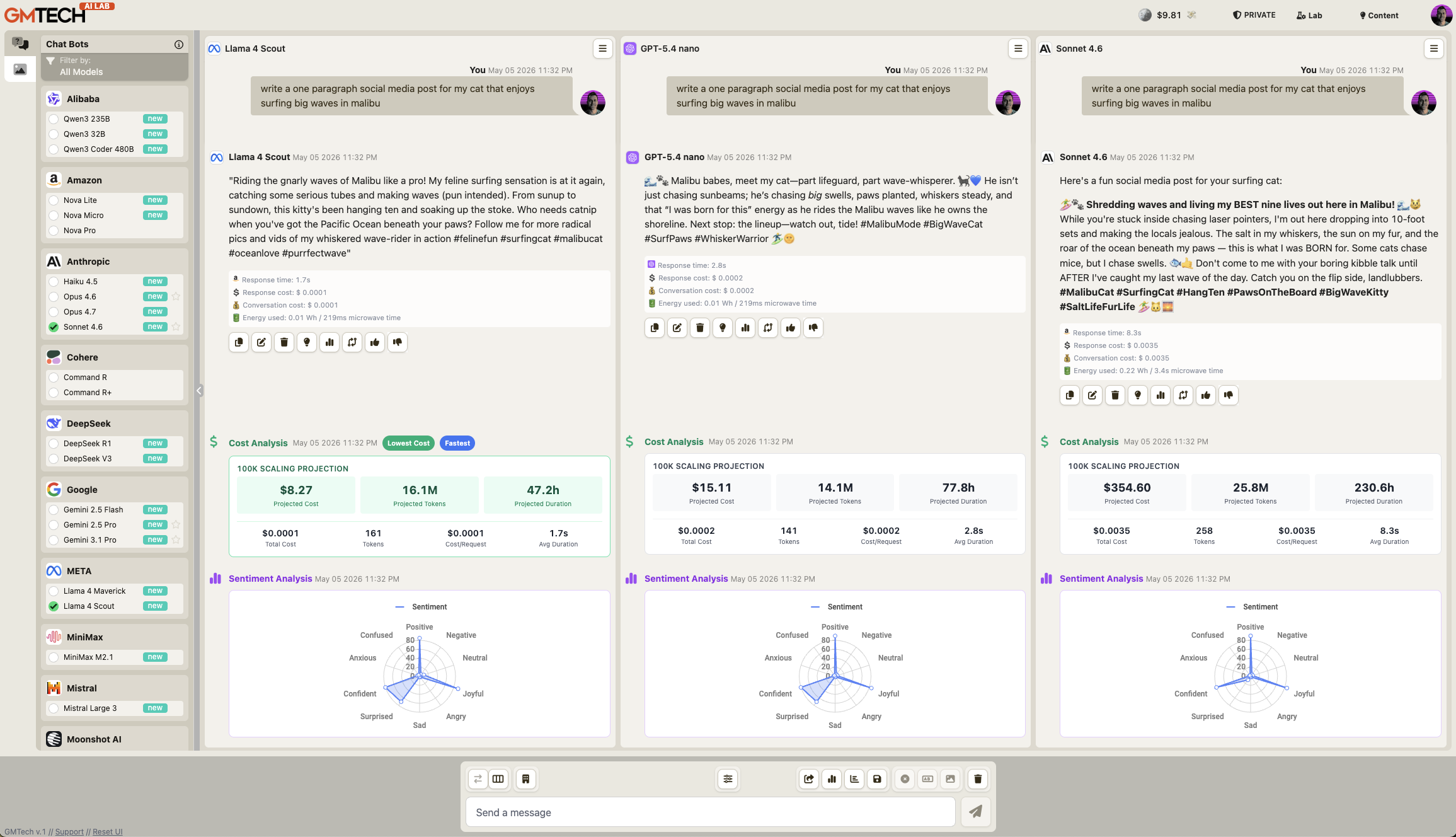Click the trash icon in bottom toolbar

point(978,779)
